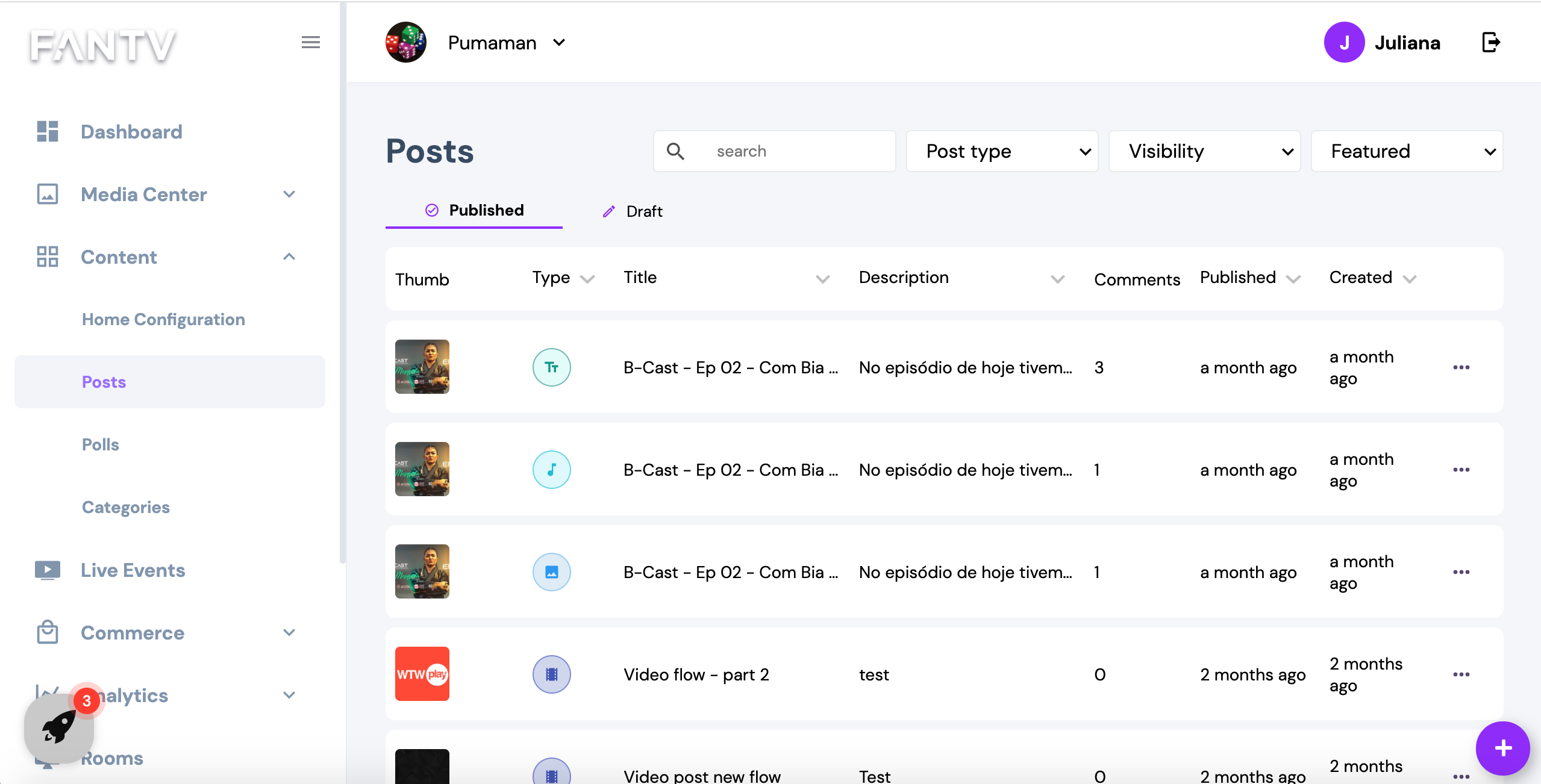
Task: Open the Visibility dropdown filter
Action: pos(1204,151)
